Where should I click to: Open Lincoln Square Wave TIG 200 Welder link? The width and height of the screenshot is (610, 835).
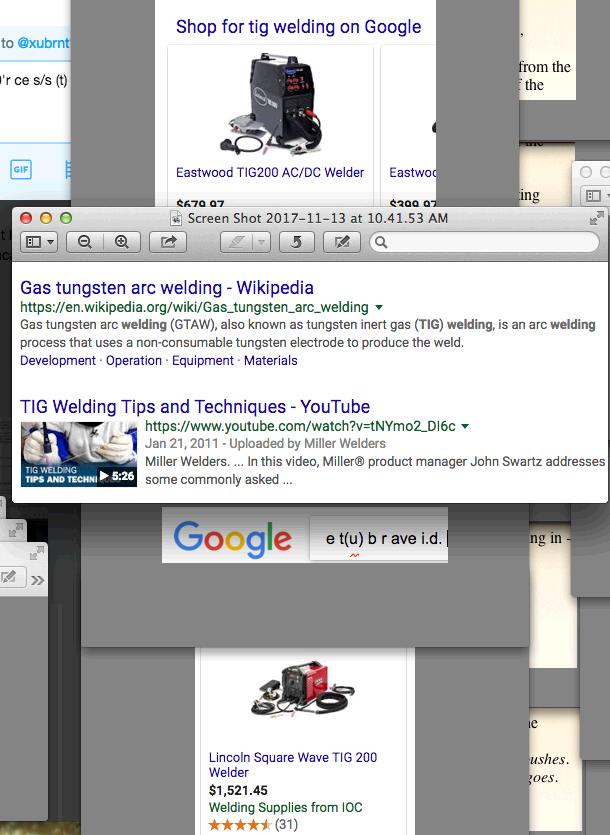coord(292,765)
